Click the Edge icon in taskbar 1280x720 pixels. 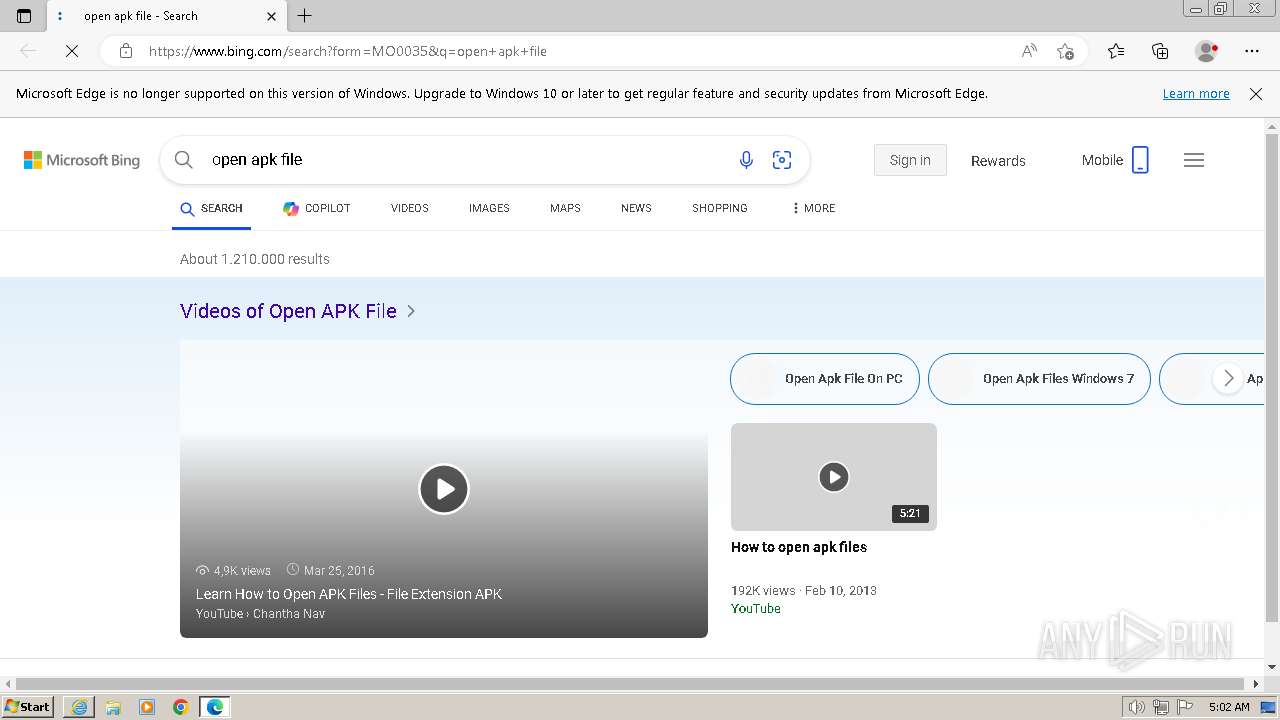215,707
